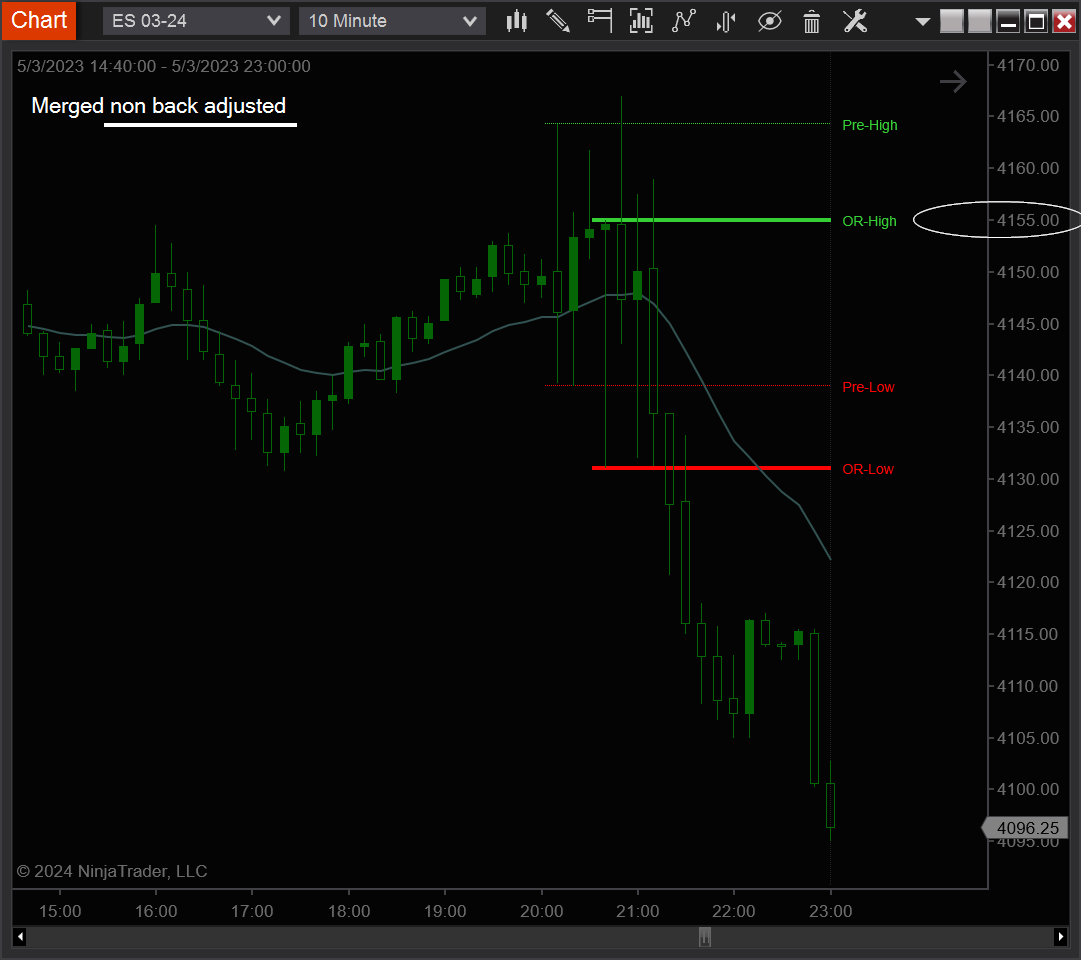Open the Chart Trader icon
Image resolution: width=1081 pixels, height=960 pixels.
tap(600, 21)
